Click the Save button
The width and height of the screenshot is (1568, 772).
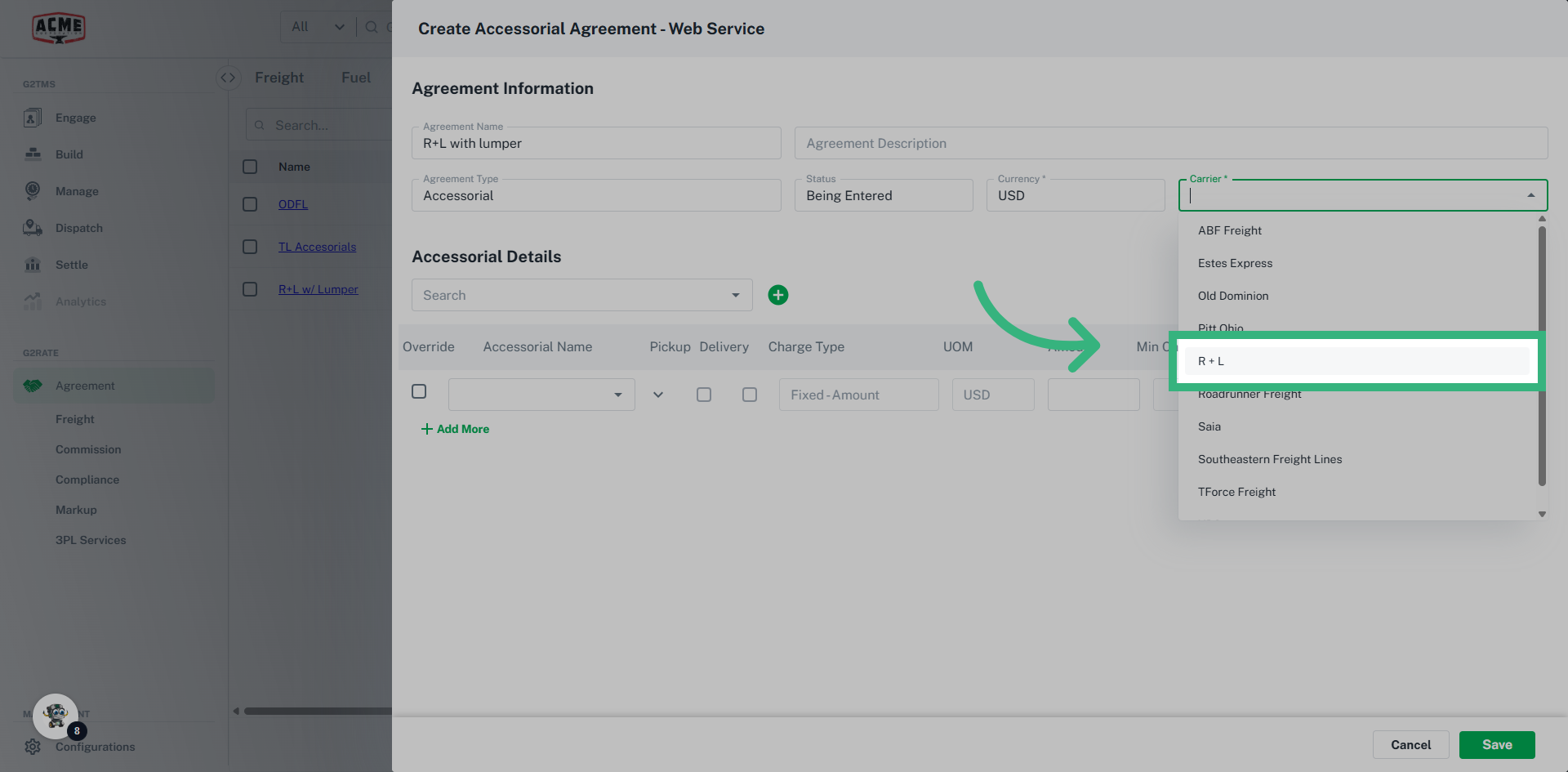coord(1497,744)
